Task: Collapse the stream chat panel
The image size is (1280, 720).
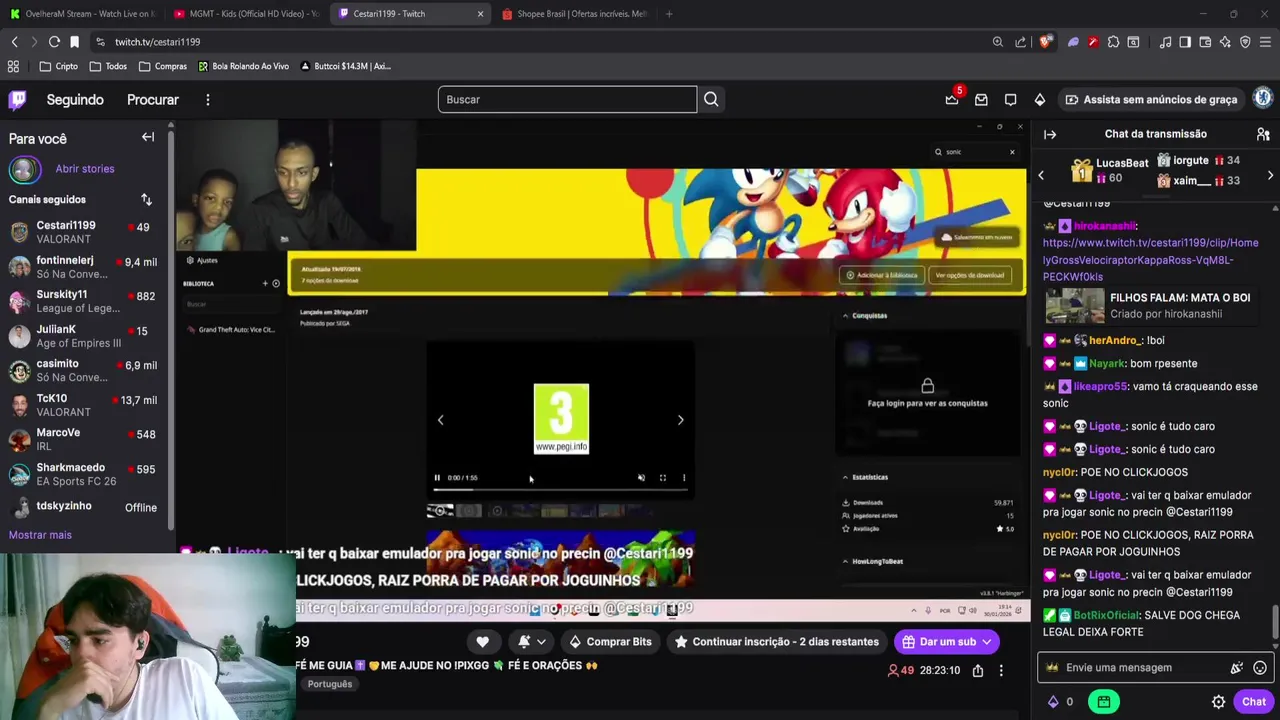Action: pyautogui.click(x=1050, y=134)
